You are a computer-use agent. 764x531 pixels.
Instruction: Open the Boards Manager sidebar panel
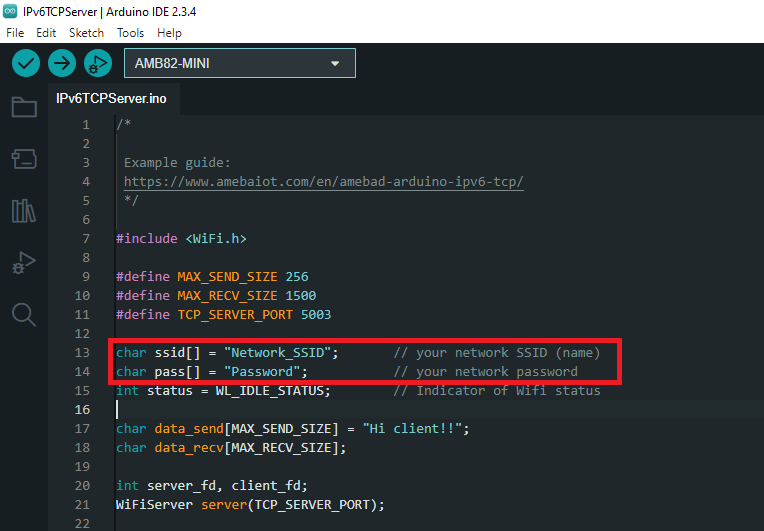[23, 159]
